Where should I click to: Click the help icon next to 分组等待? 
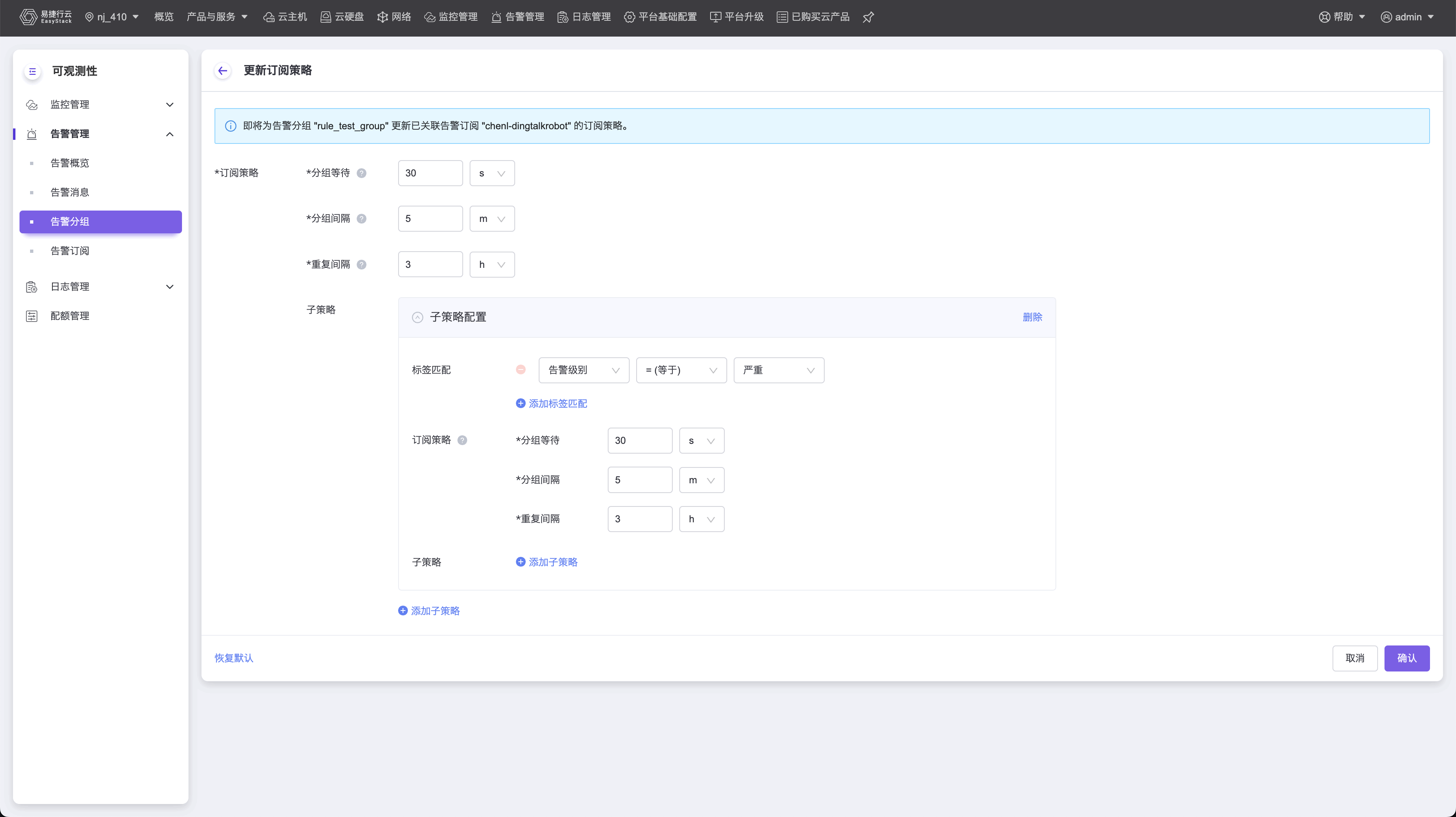point(362,173)
